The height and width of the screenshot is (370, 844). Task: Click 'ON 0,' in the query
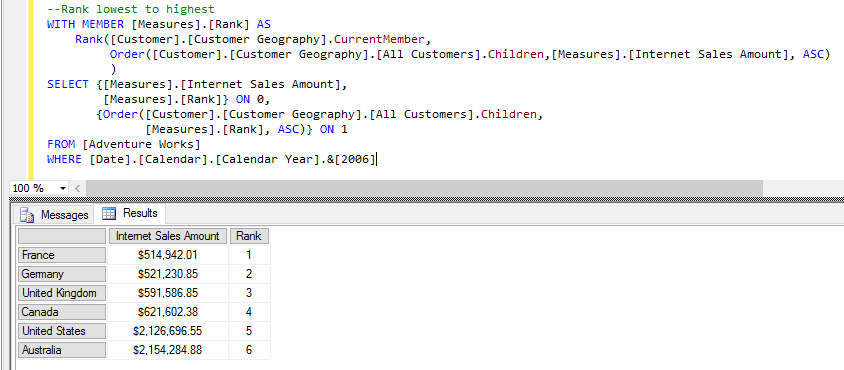click(252, 100)
